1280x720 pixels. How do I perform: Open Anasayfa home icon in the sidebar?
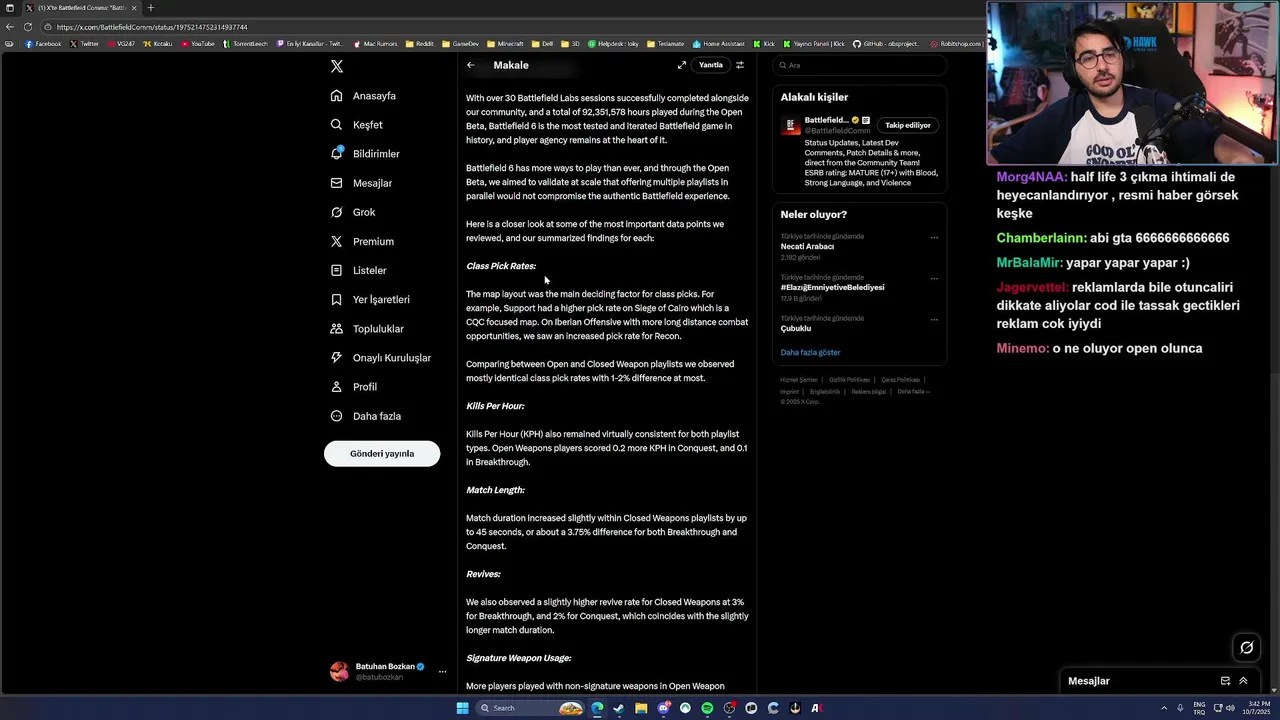coord(337,96)
